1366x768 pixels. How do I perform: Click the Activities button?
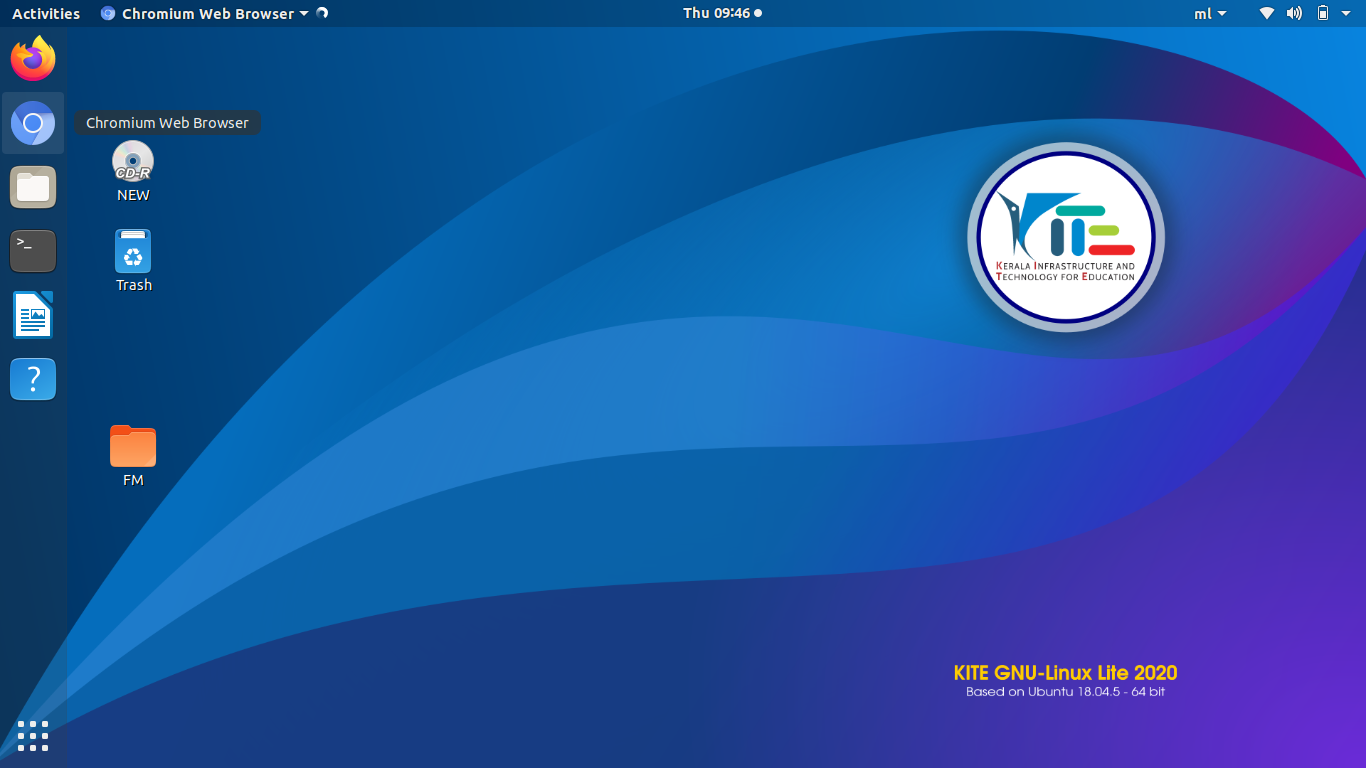coord(46,14)
